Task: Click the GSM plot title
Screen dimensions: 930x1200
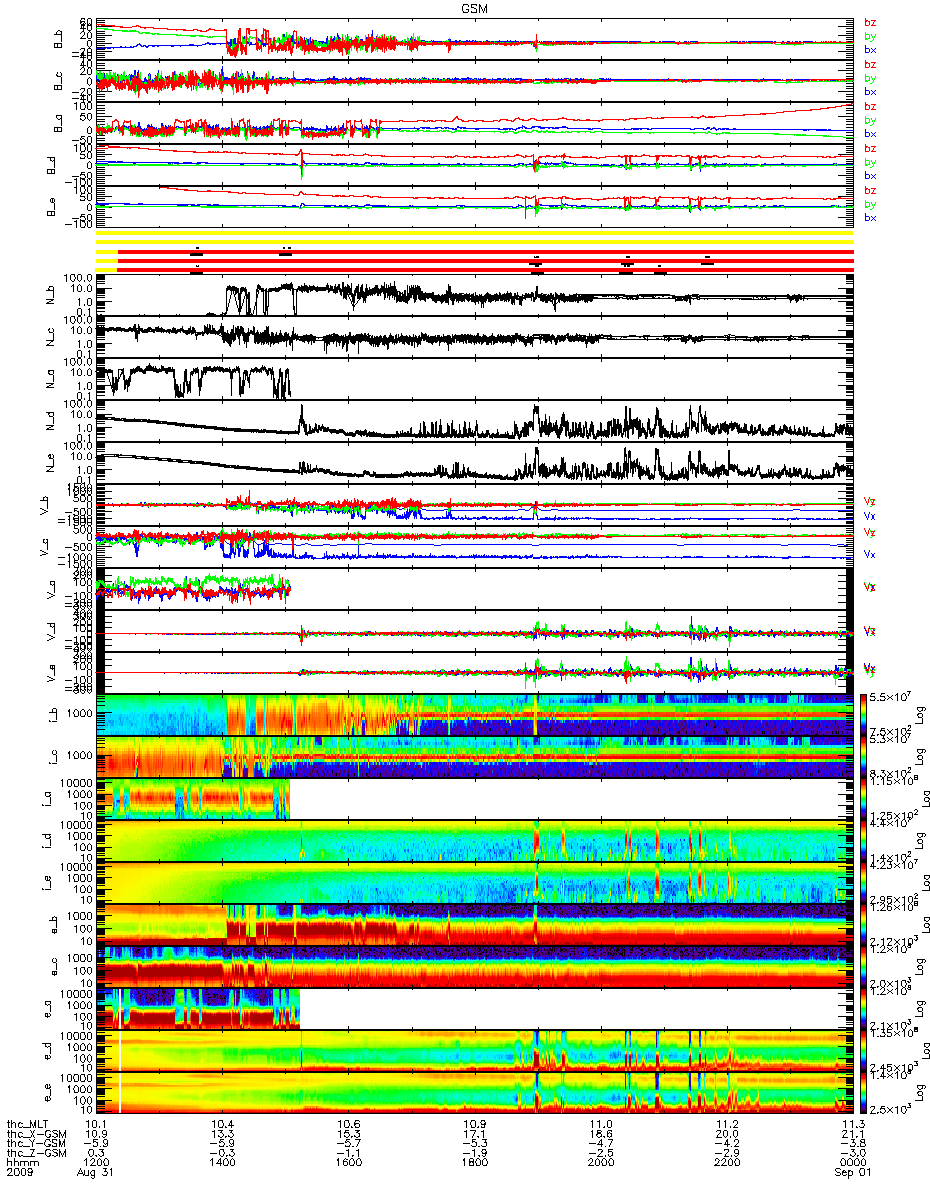Action: pos(474,7)
